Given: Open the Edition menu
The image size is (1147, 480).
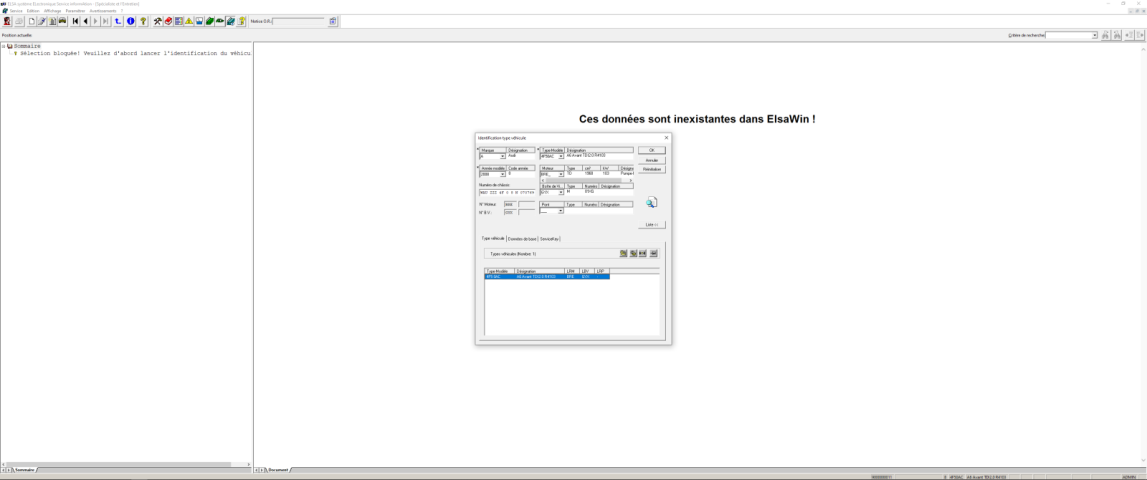Looking at the screenshot, I should pos(33,11).
